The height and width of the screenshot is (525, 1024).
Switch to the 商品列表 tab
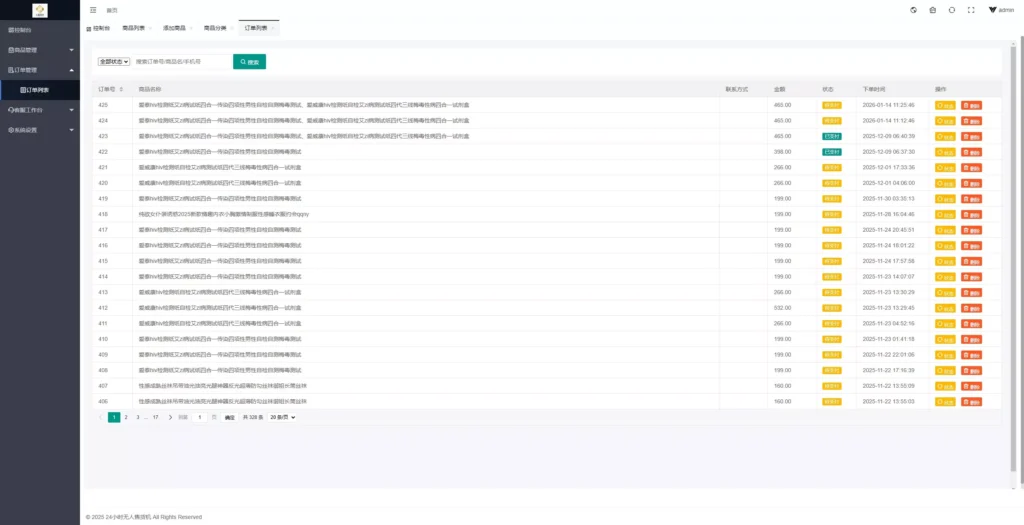click(x=133, y=29)
